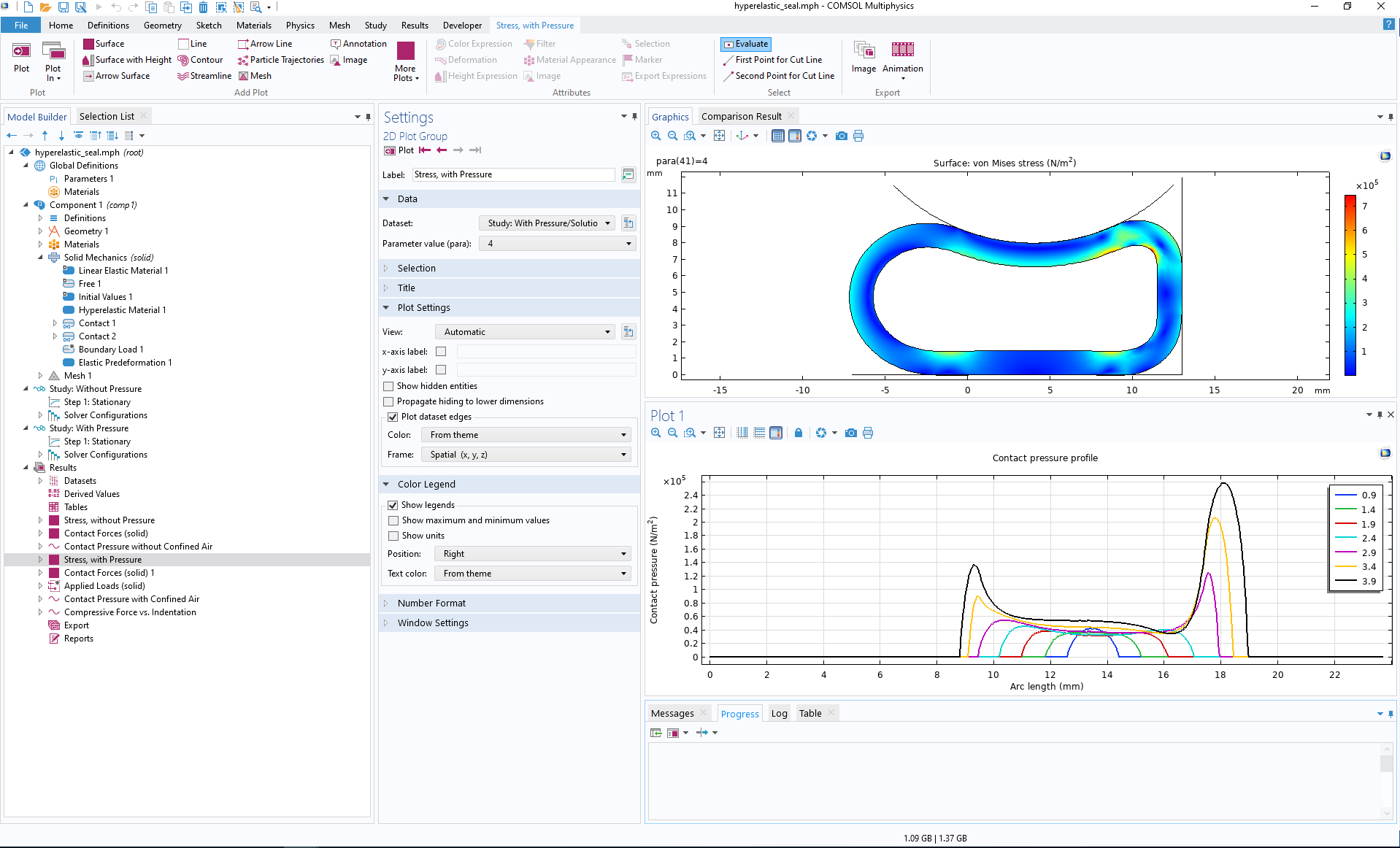1400x848 pixels.
Task: Uncheck Plot dataset edges
Action: pyautogui.click(x=393, y=417)
